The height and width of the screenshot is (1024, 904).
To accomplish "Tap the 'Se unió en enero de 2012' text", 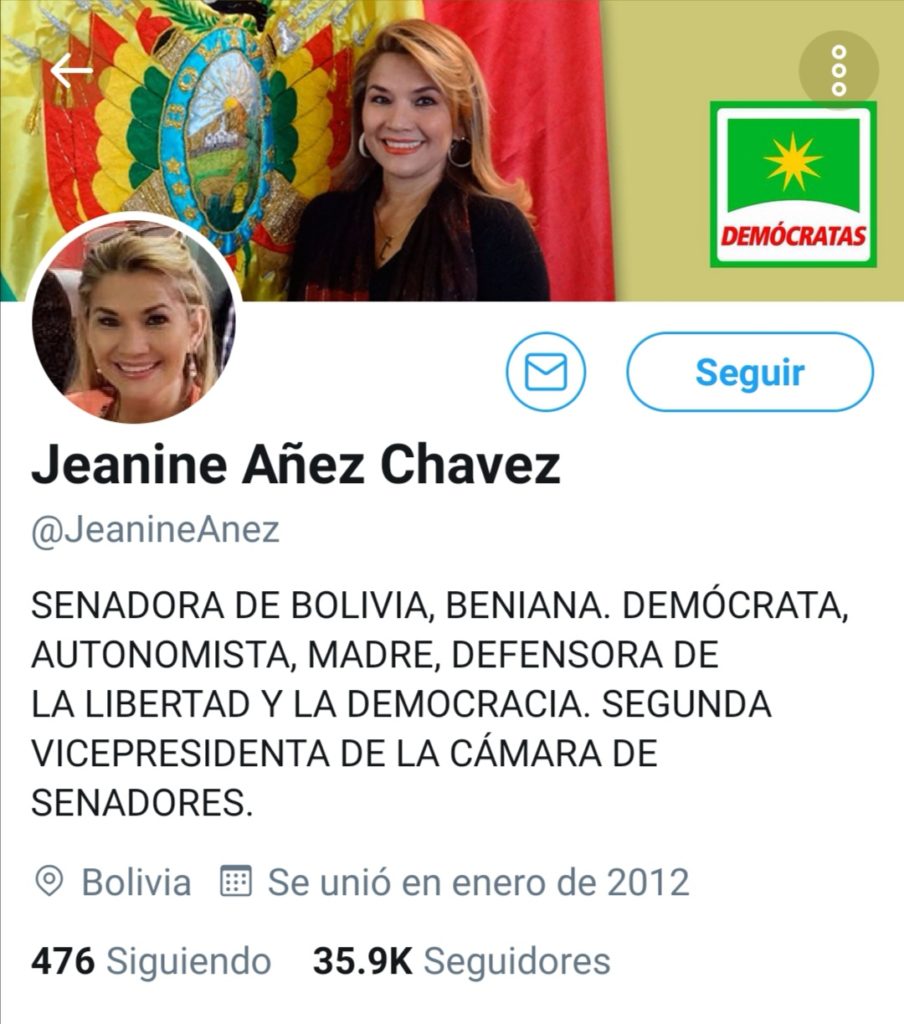I will (479, 882).
